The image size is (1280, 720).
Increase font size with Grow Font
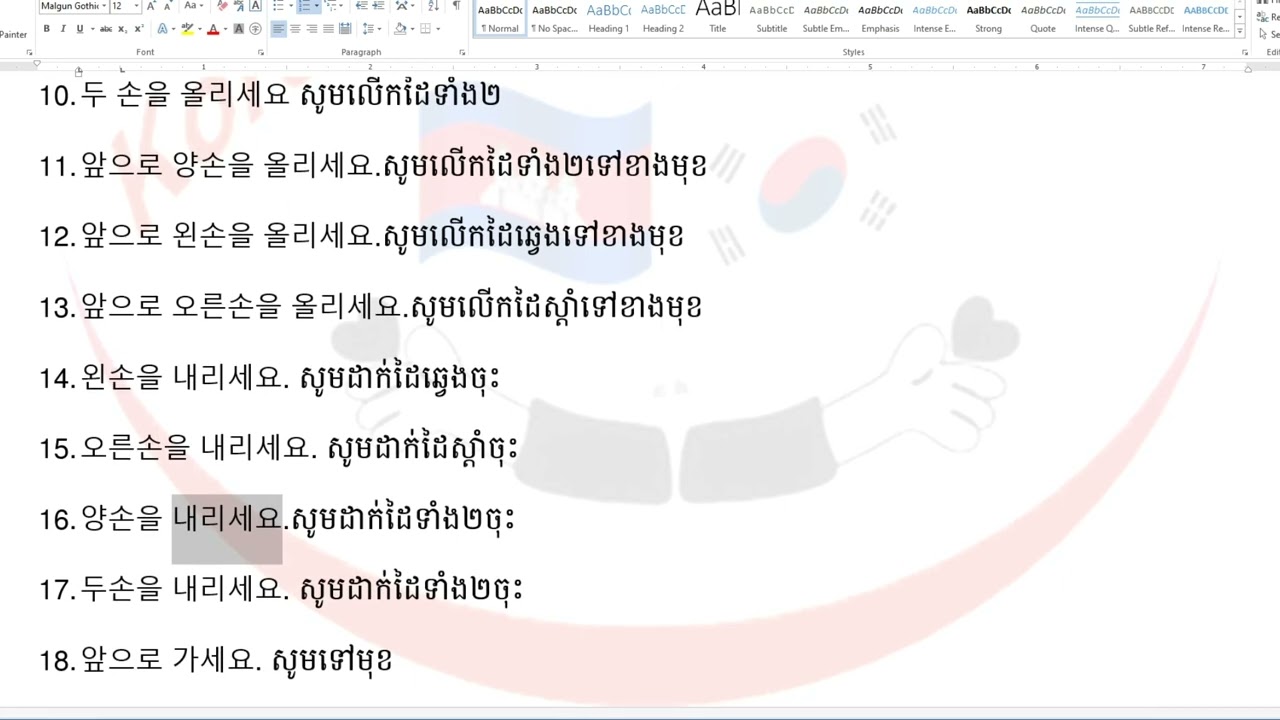click(151, 6)
